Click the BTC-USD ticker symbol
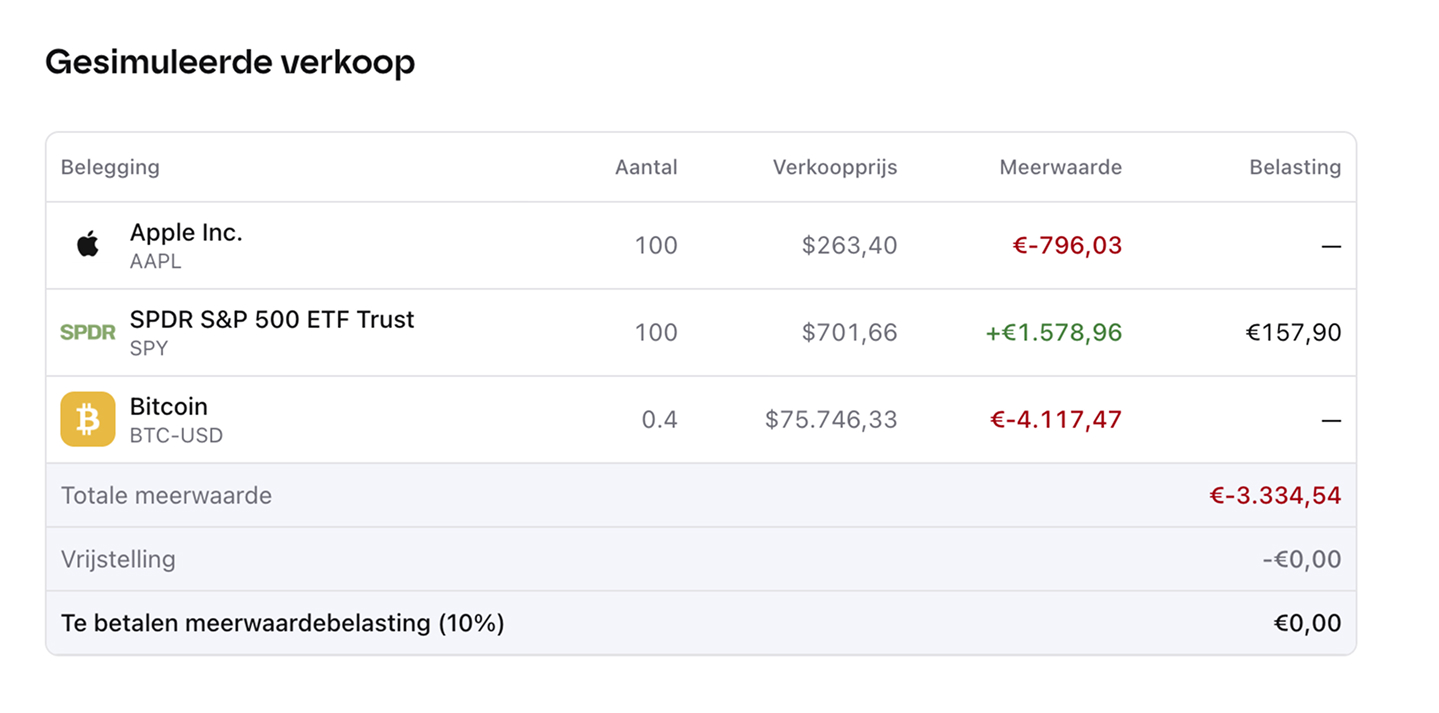The image size is (1439, 713). (x=176, y=436)
